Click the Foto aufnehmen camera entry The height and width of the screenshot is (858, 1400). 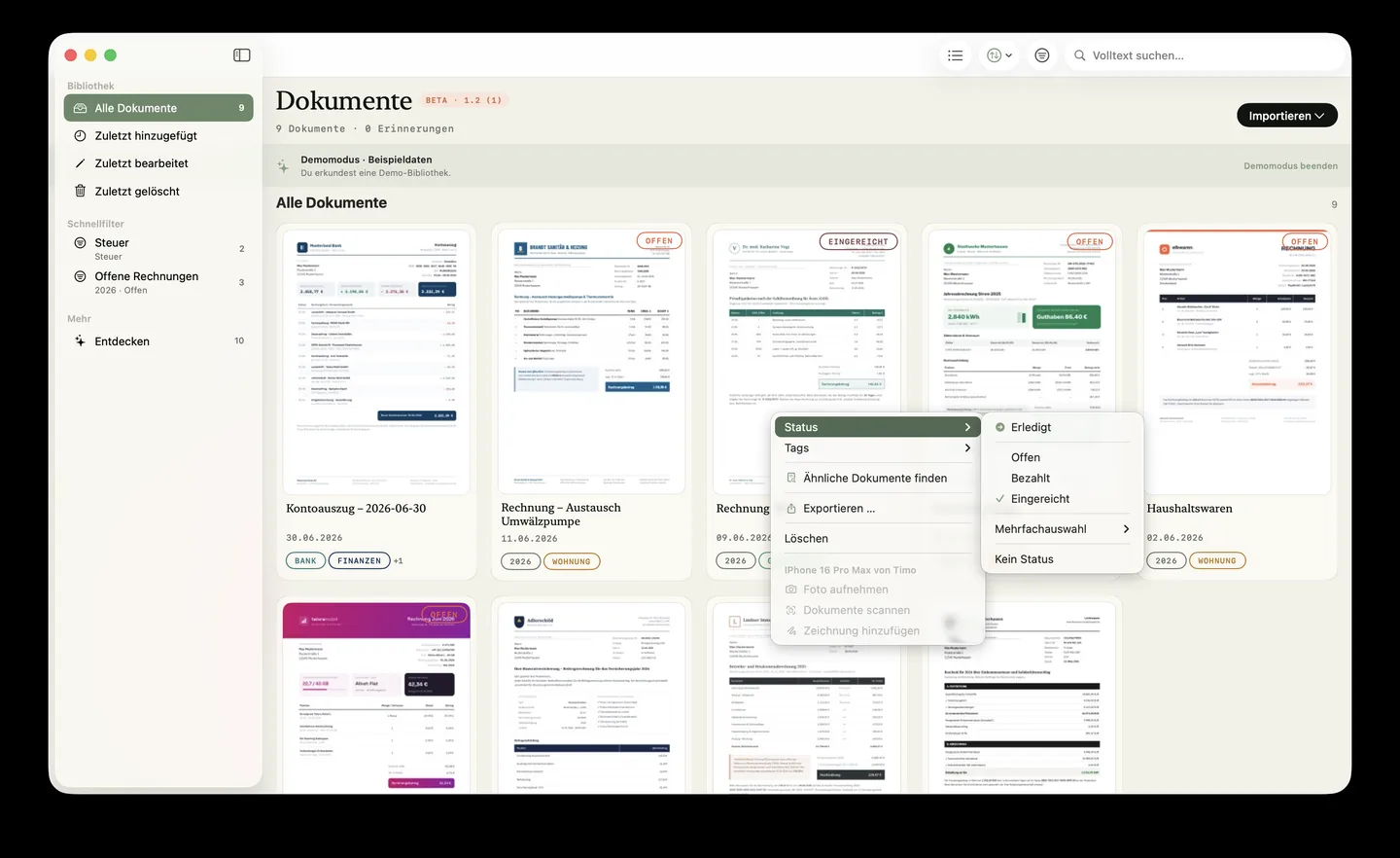point(877,590)
